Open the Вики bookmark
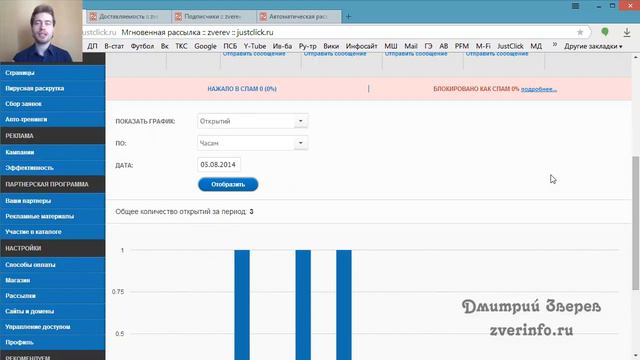Viewport: 640px width, 360px height. 331,46
